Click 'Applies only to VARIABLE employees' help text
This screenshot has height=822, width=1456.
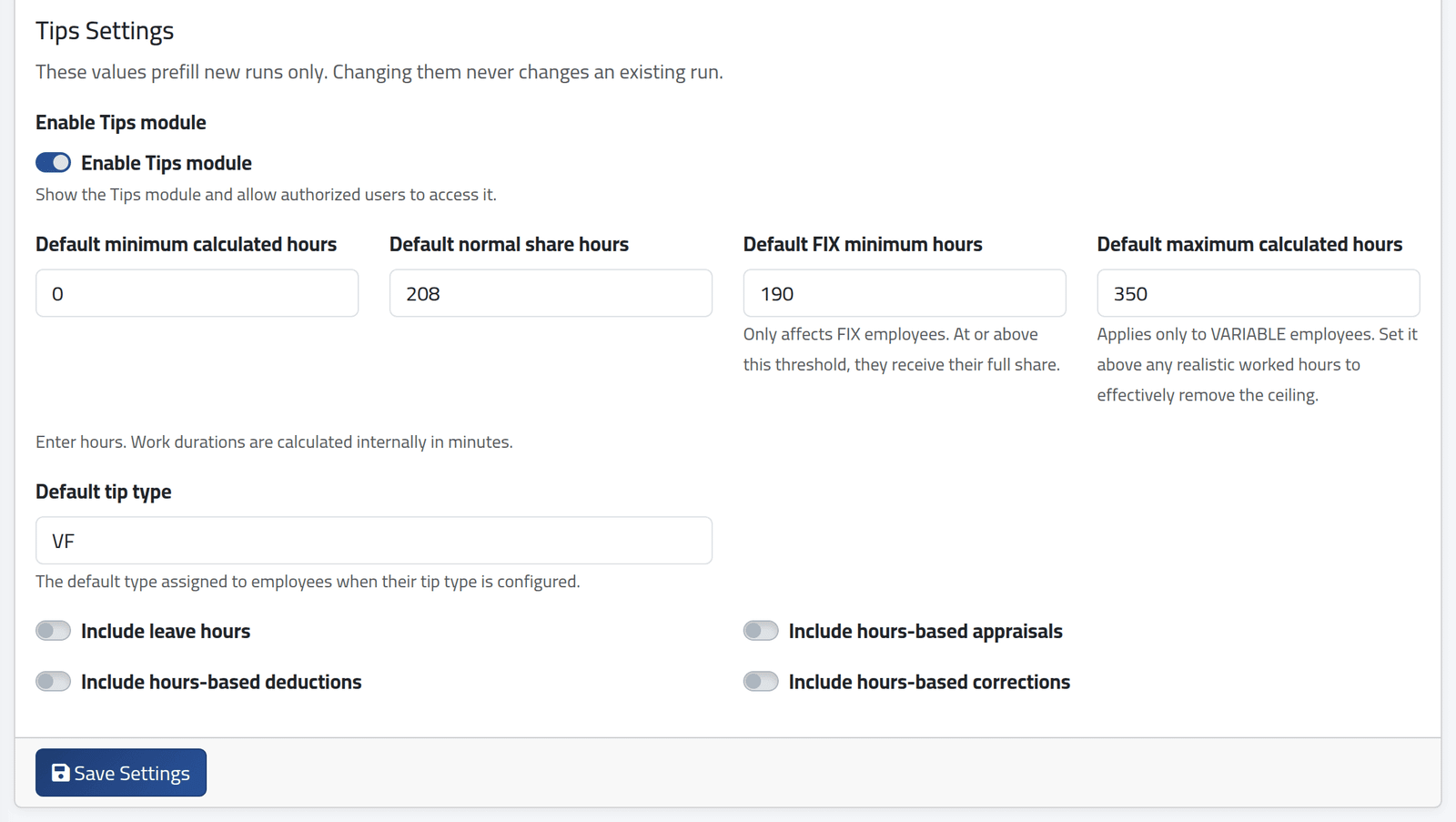pos(1257,364)
